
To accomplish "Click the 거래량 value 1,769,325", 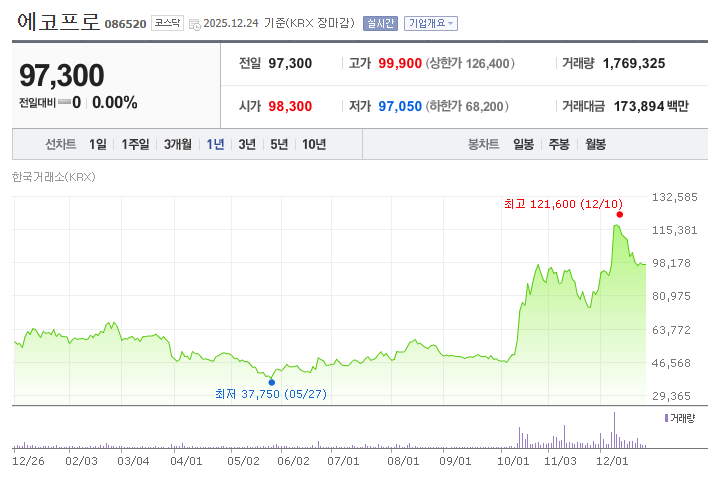I will click(x=634, y=63).
